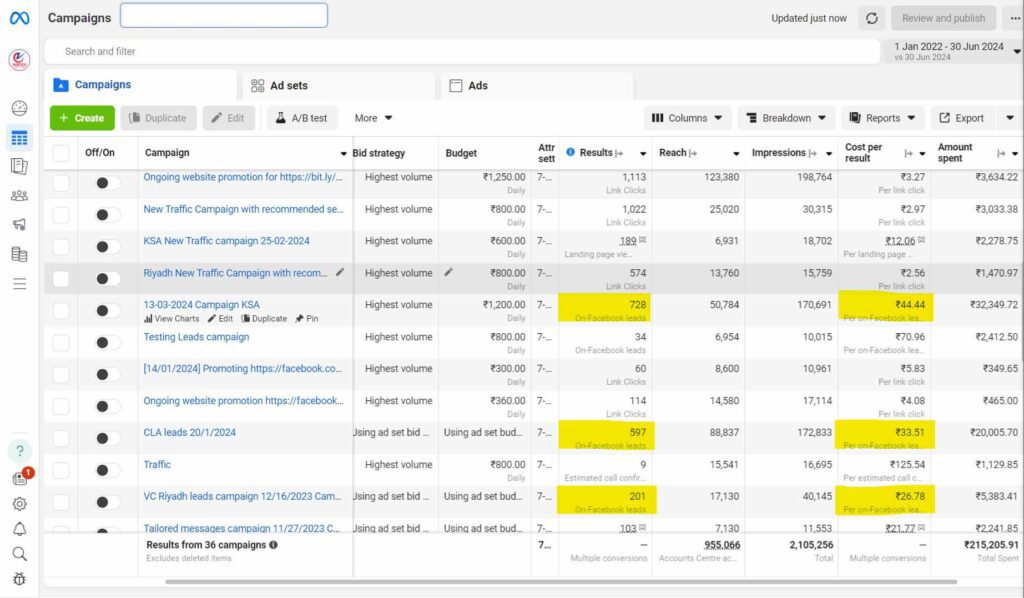Click inline Duplicate under 13-03-2024 Campaign KSA
The height and width of the screenshot is (598, 1024).
click(264, 319)
